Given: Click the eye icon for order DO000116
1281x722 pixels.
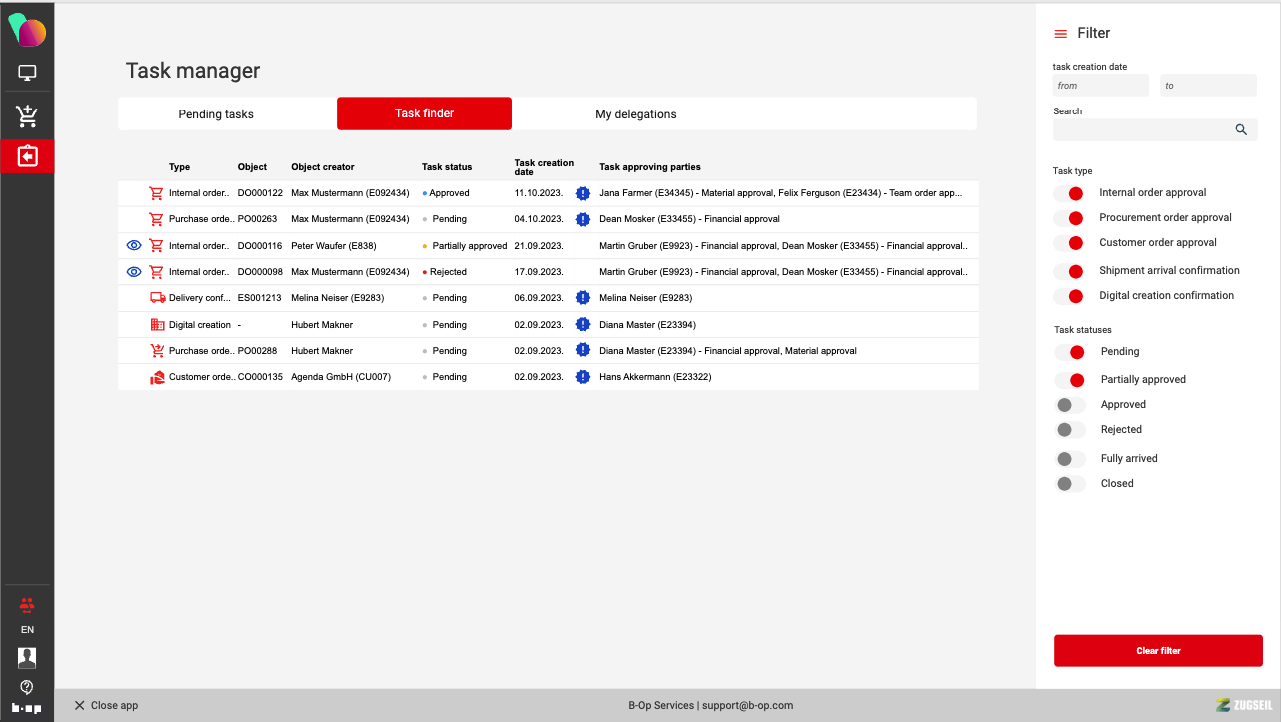Looking at the screenshot, I should click(134, 245).
